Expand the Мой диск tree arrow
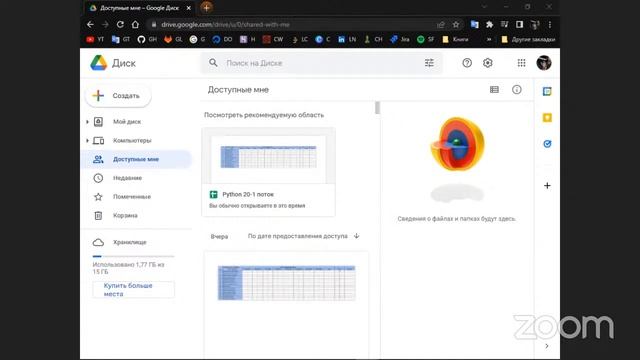Screen dimensions: 640x360 87,122
